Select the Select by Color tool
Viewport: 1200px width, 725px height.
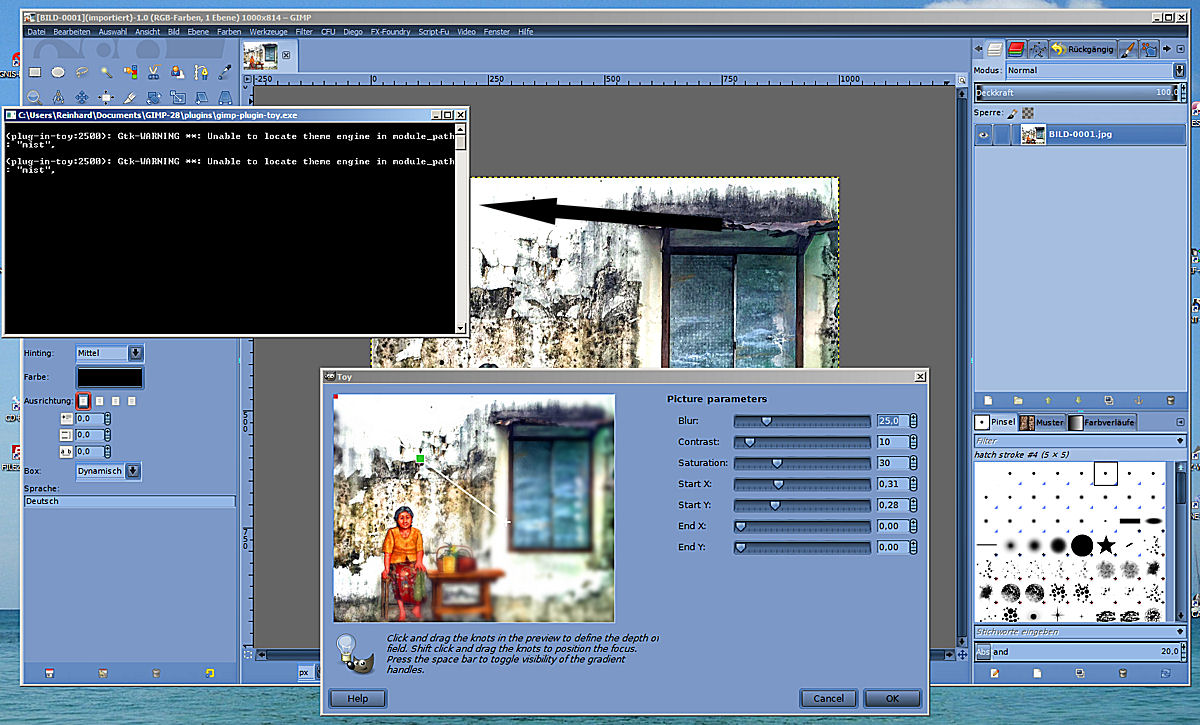pyautogui.click(x=130, y=72)
